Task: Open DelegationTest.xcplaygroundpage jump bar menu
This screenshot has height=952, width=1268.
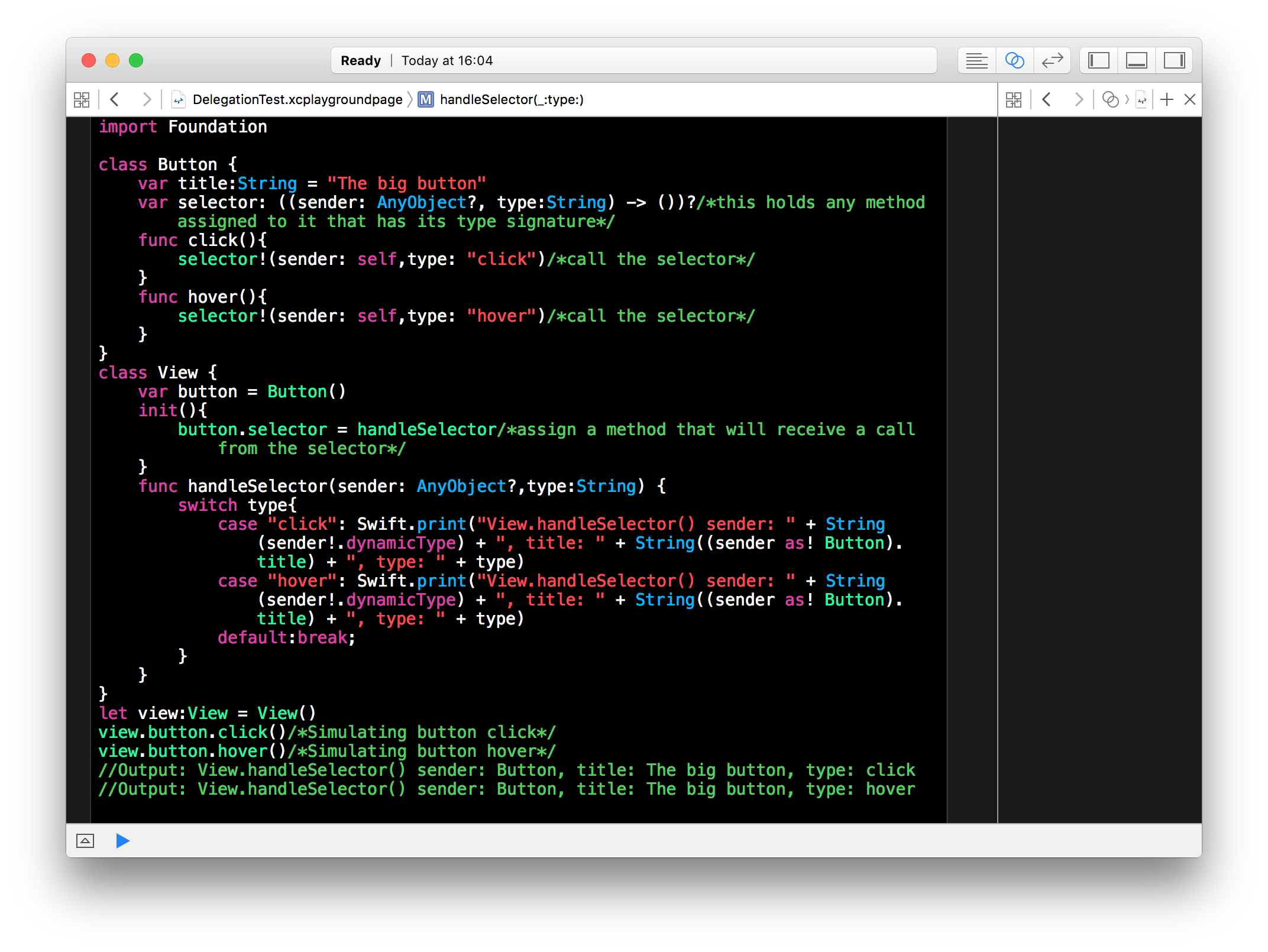Action: click(297, 99)
